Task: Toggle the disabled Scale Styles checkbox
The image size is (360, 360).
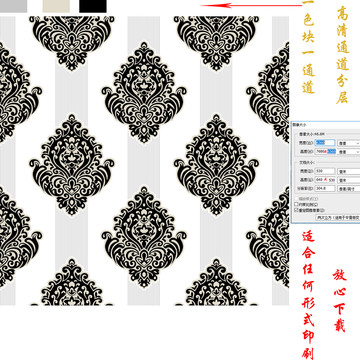Action: click(x=296, y=199)
